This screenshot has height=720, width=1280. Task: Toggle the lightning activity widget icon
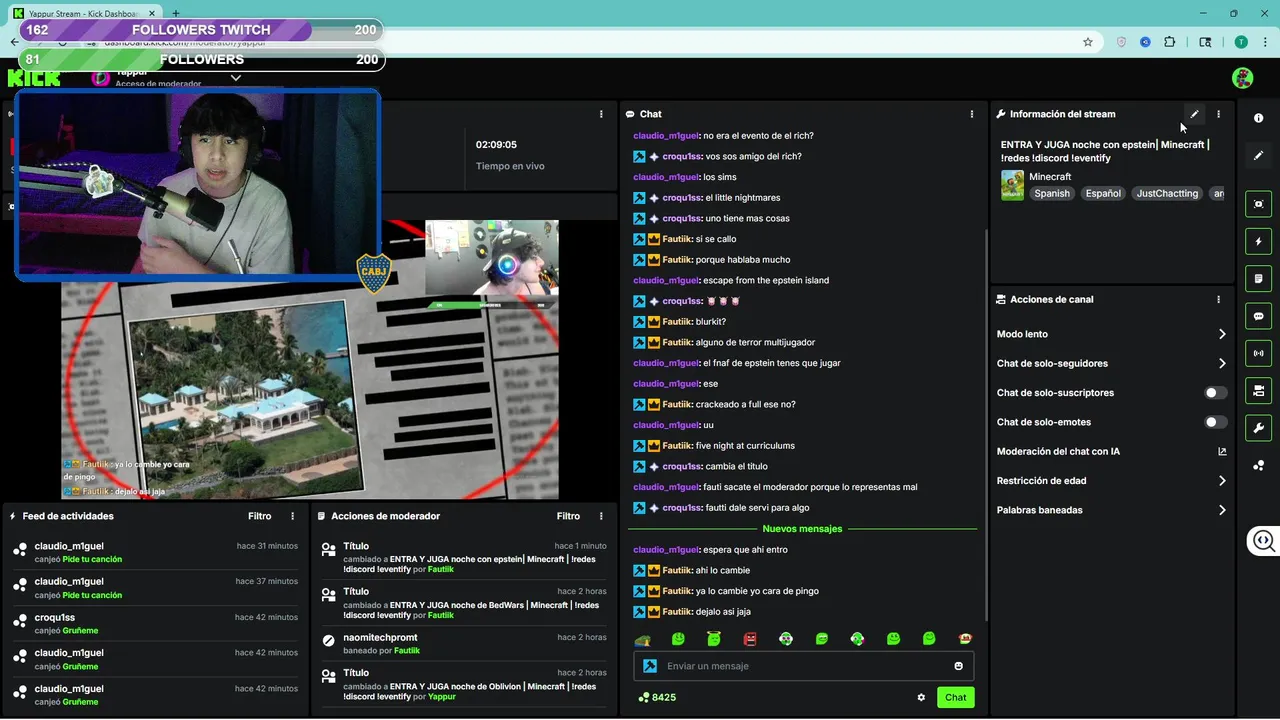pyautogui.click(x=1258, y=241)
